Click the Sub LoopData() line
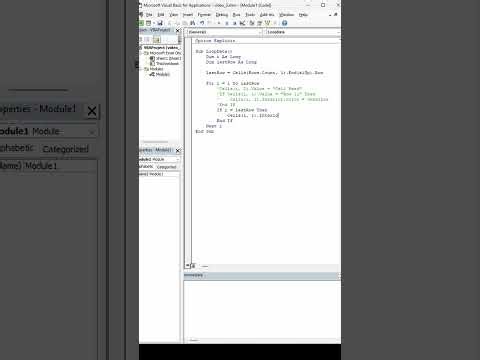The width and height of the screenshot is (480, 360). [x=213, y=51]
